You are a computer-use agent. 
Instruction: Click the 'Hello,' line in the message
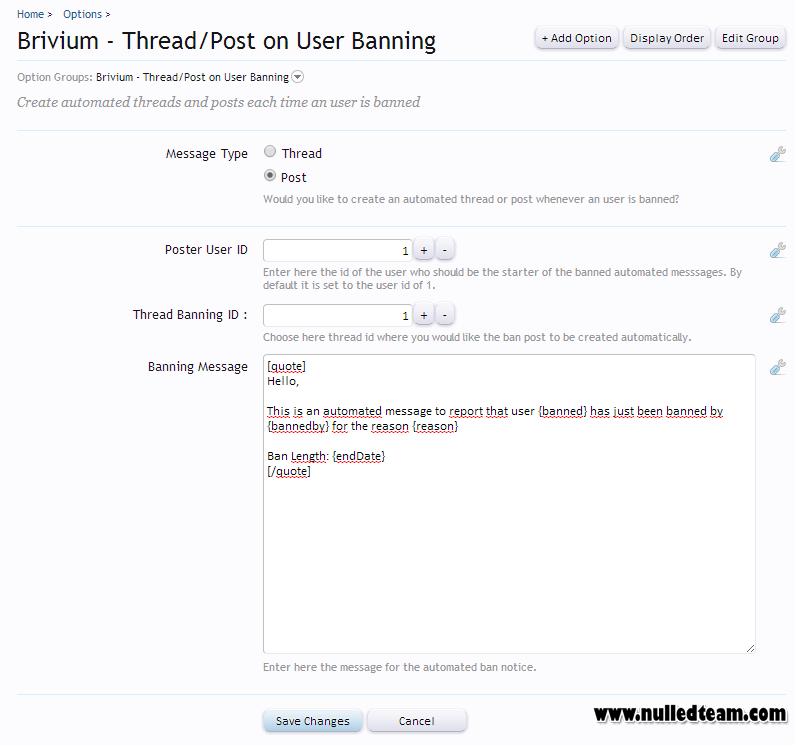(283, 381)
